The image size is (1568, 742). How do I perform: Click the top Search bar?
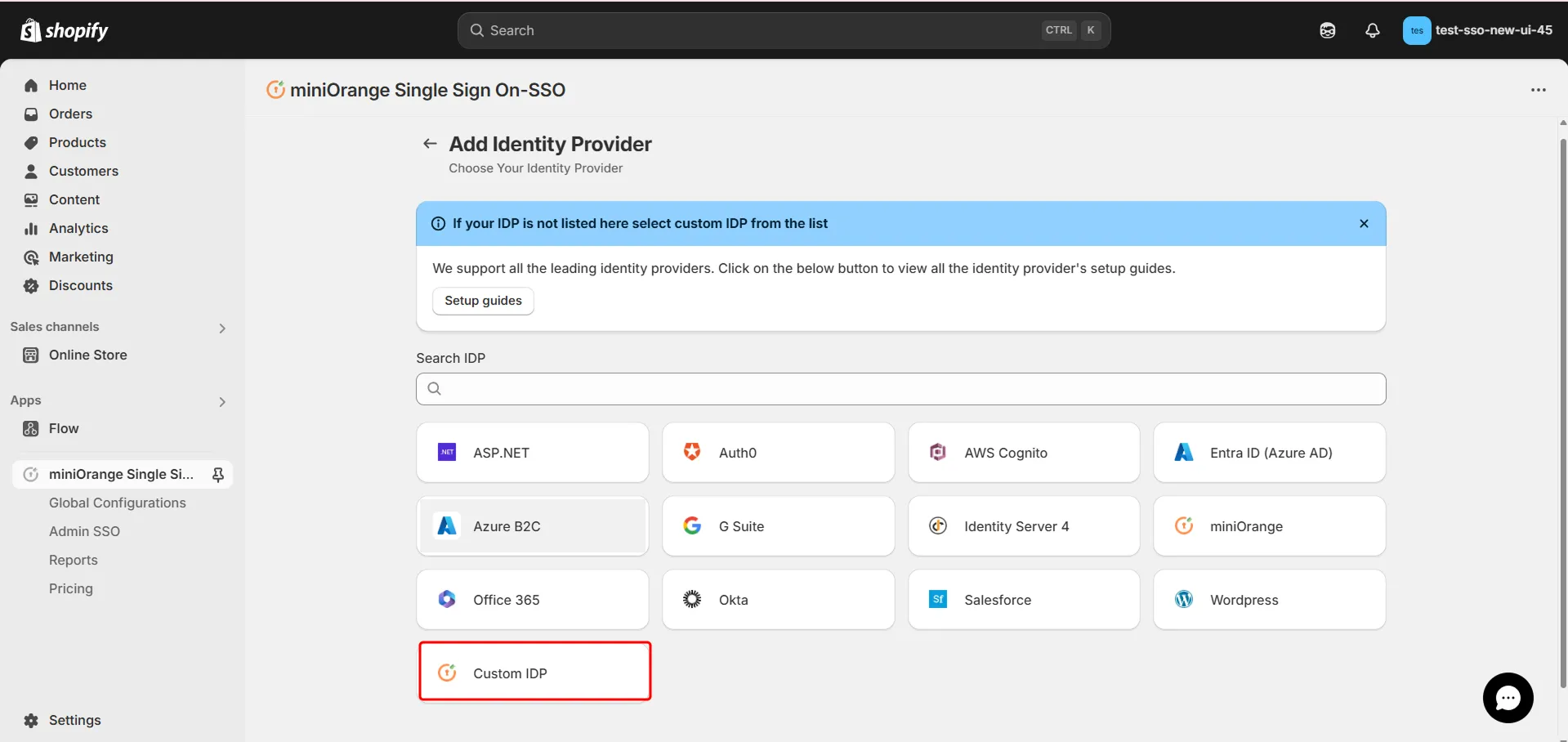pyautogui.click(x=784, y=30)
